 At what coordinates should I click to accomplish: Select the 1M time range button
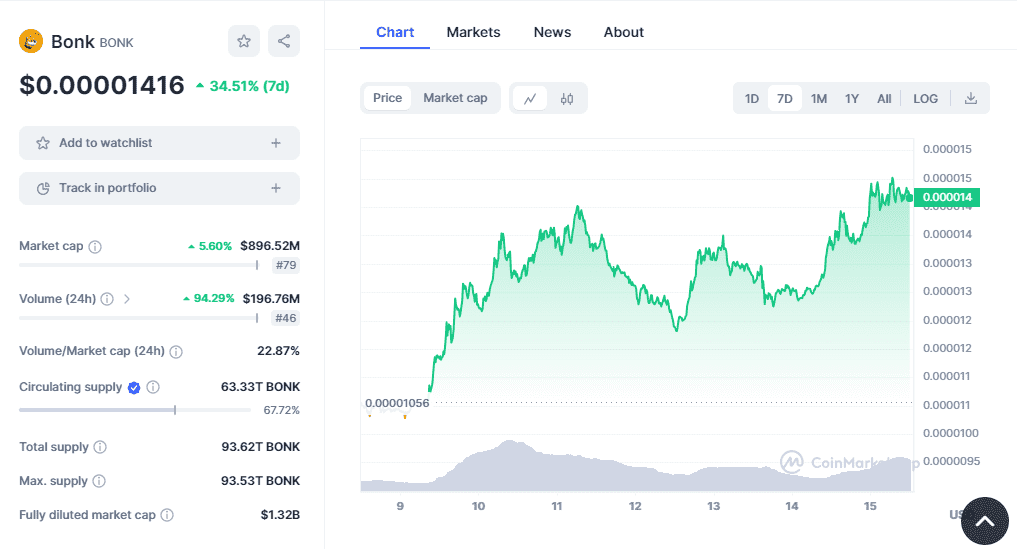818,98
